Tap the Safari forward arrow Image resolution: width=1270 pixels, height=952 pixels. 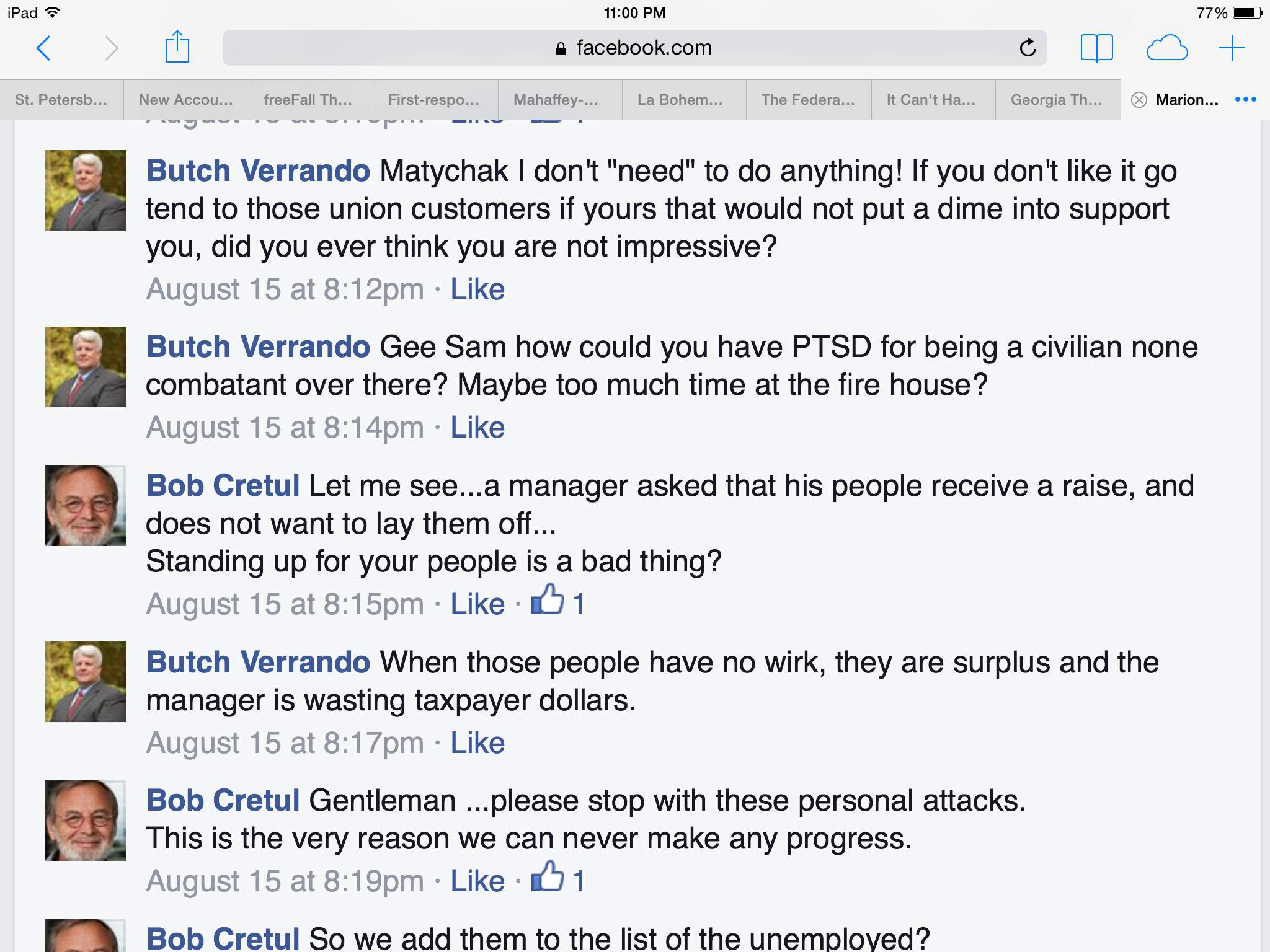(x=111, y=48)
